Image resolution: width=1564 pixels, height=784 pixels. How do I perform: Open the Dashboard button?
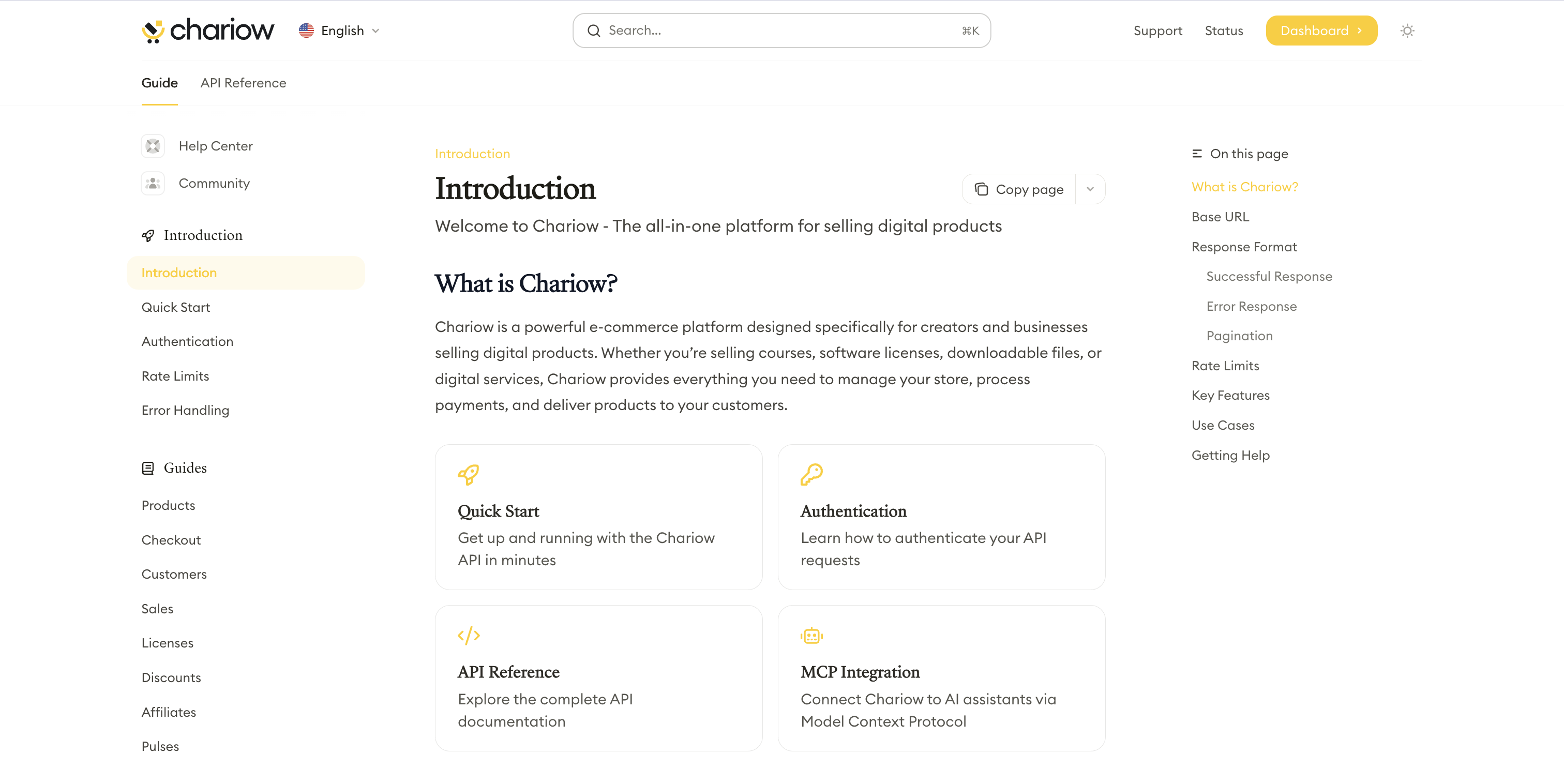1321,31
